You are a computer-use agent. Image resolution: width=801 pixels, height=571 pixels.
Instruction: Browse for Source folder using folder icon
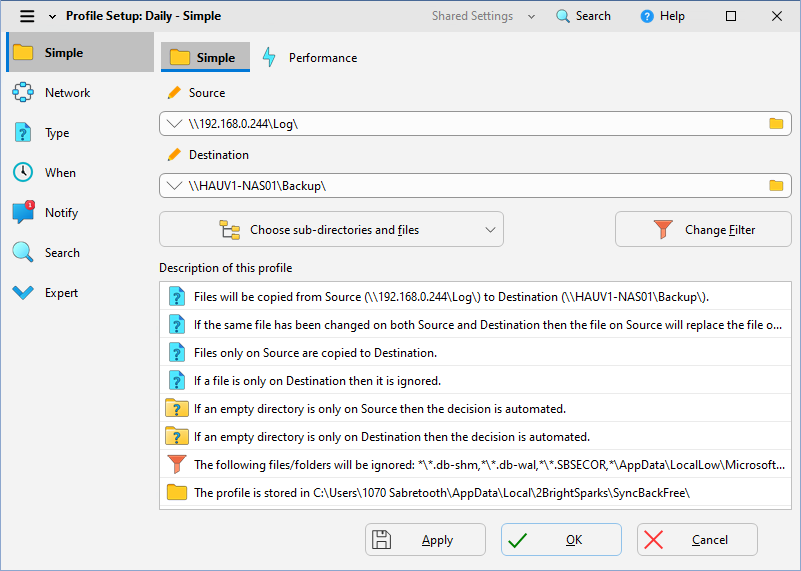pos(775,124)
